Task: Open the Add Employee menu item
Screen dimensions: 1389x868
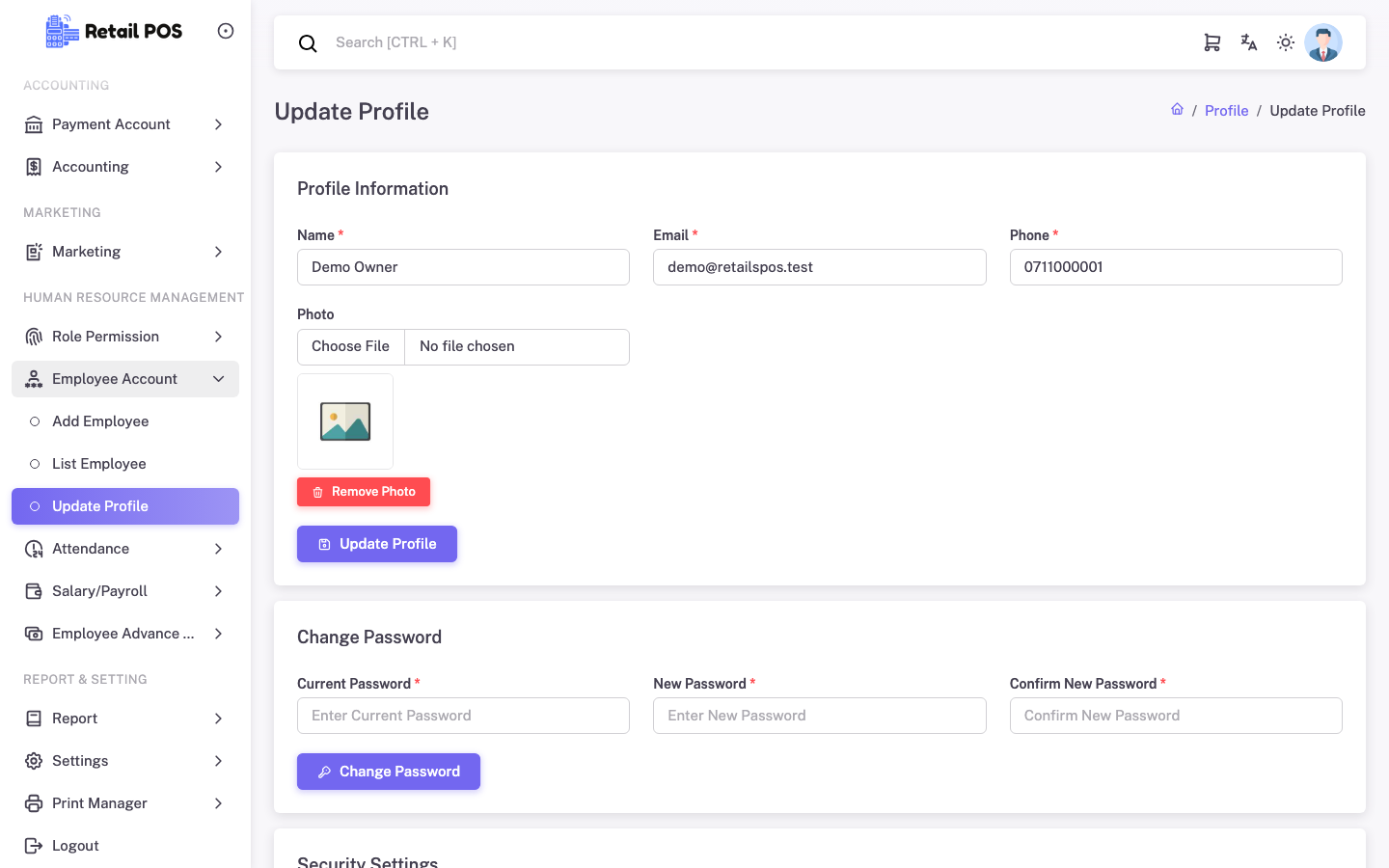Action: [125, 421]
